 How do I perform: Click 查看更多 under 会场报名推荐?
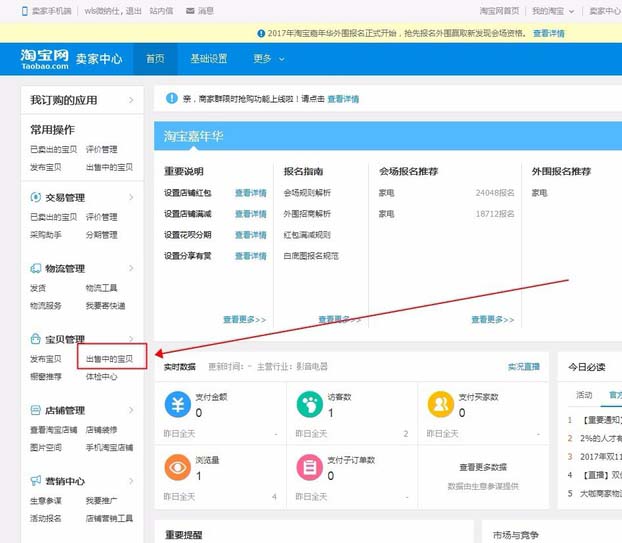(x=493, y=319)
